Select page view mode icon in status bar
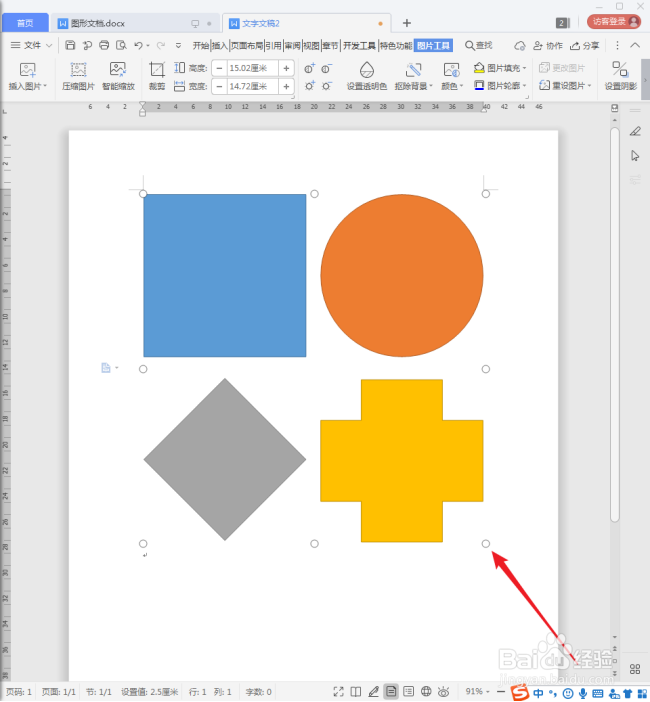This screenshot has width=650, height=702. [391, 692]
